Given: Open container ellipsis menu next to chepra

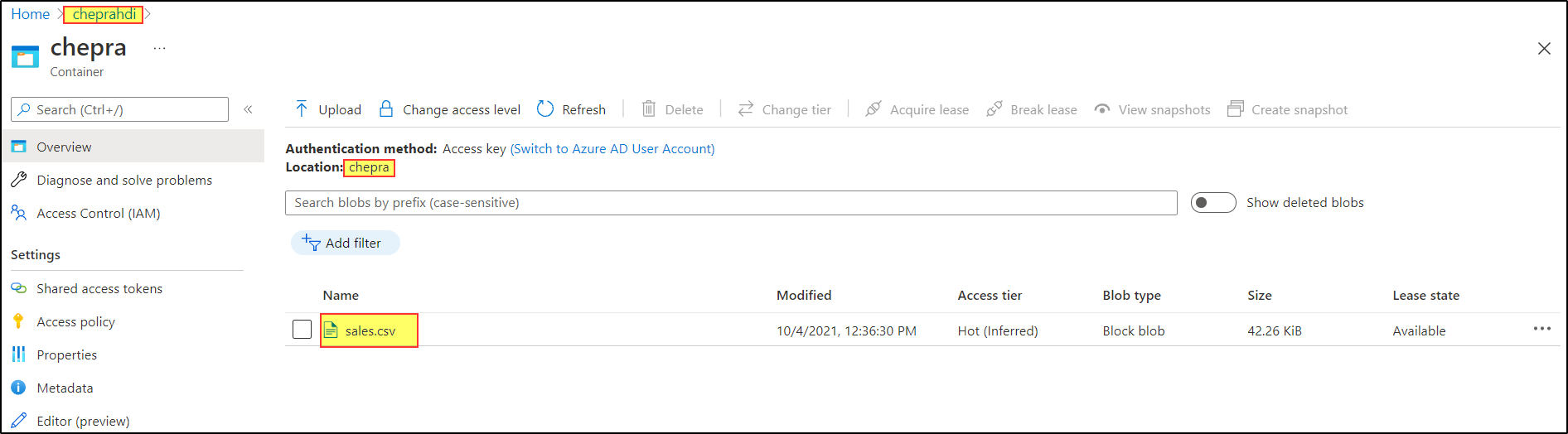Looking at the screenshot, I should 160,49.
